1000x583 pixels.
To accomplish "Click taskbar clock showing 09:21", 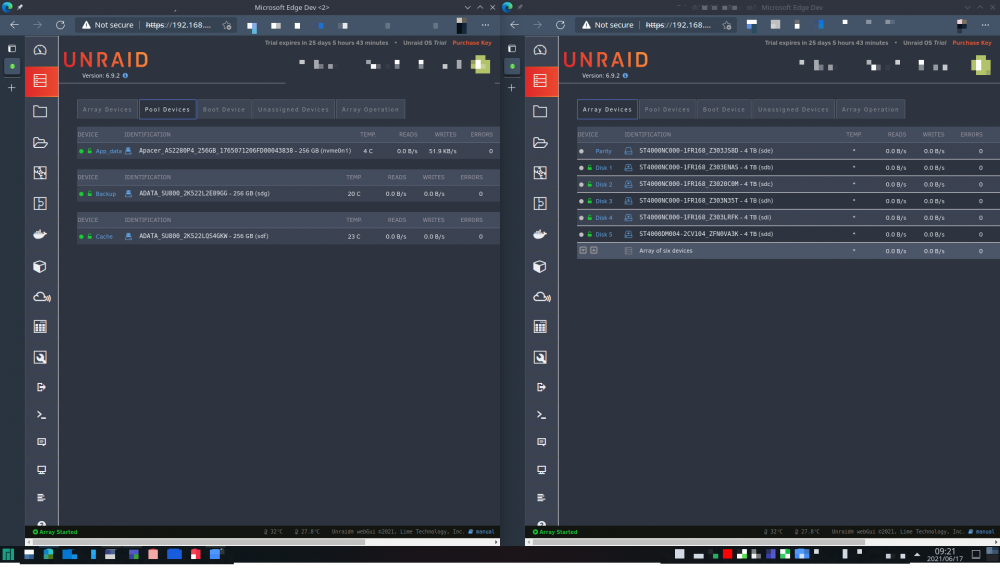I will point(945,554).
